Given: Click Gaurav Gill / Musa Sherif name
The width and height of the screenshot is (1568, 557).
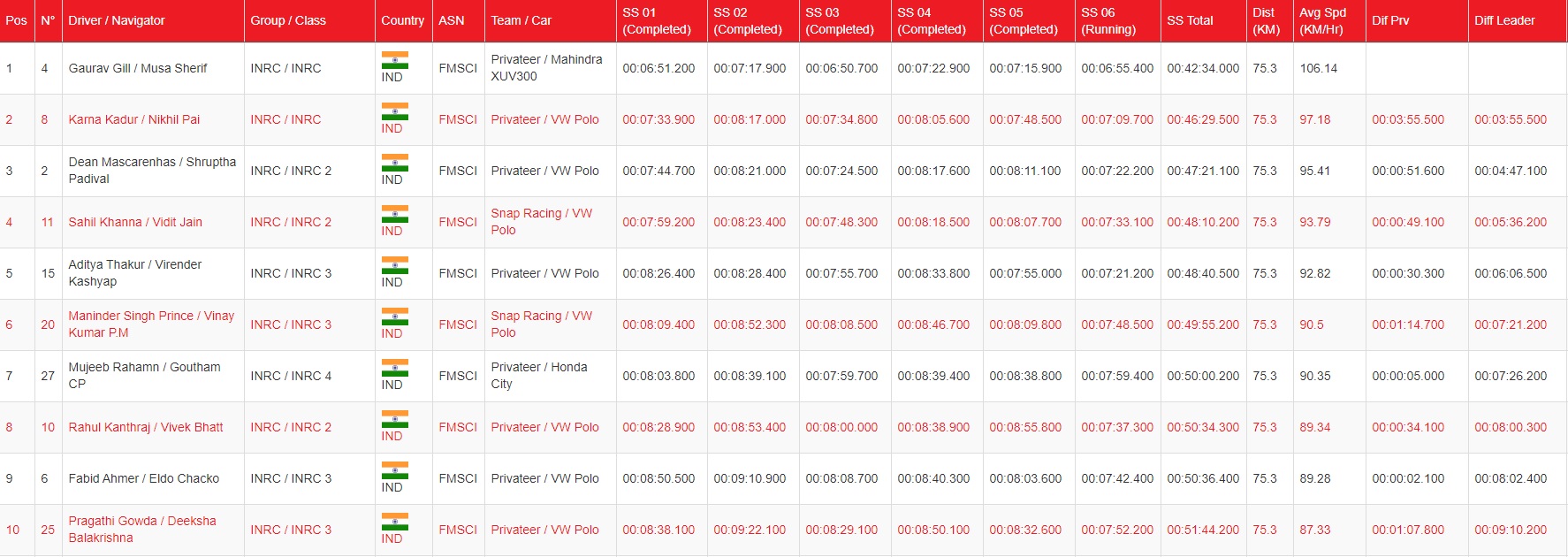Looking at the screenshot, I should tap(138, 68).
